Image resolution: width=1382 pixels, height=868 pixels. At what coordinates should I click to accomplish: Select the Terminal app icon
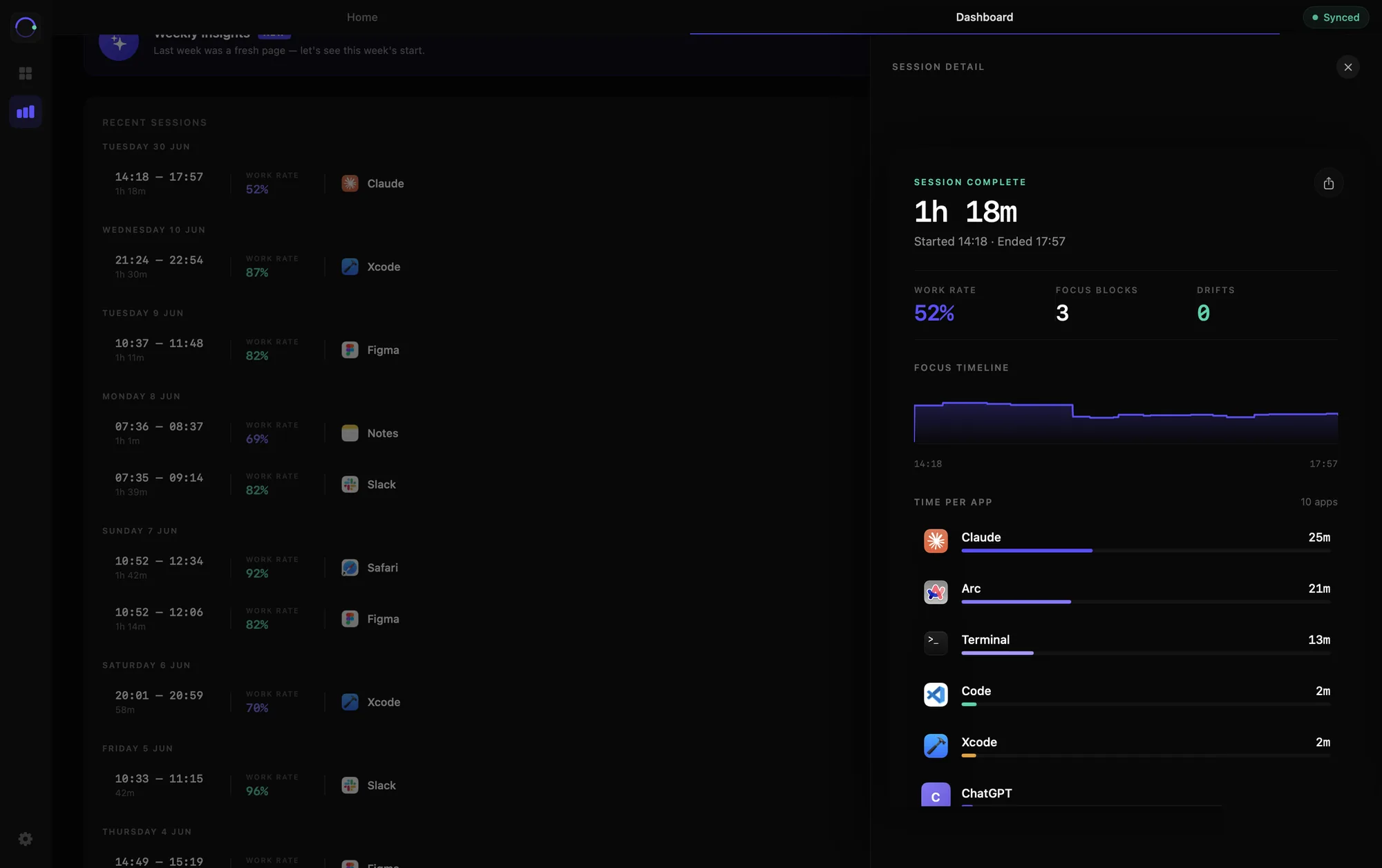(936, 643)
